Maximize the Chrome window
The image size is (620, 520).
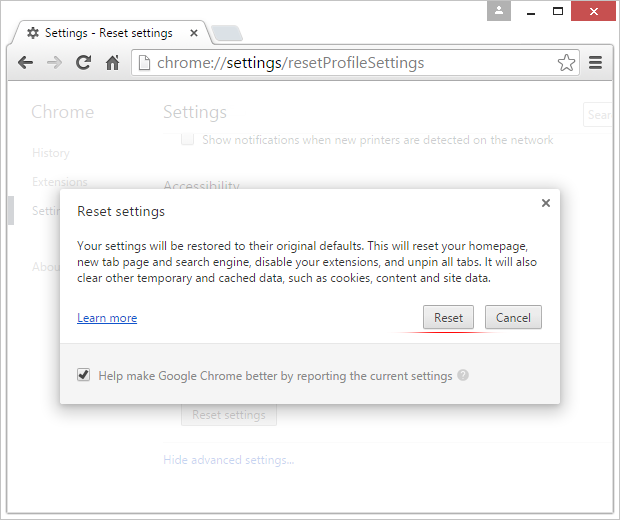point(558,11)
